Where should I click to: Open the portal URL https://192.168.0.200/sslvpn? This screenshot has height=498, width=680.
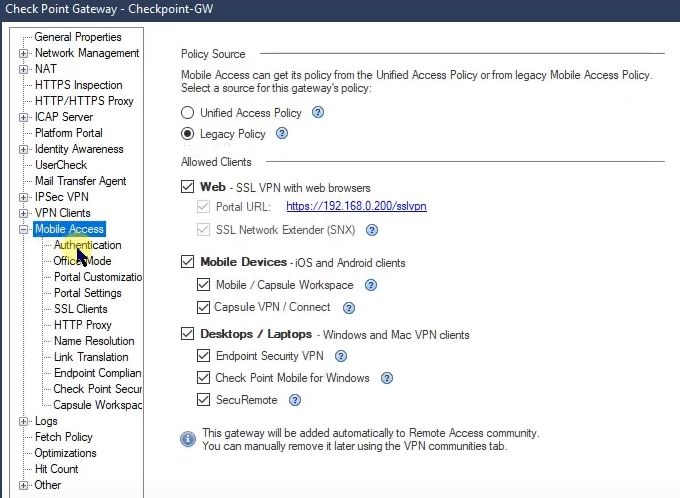[356, 206]
